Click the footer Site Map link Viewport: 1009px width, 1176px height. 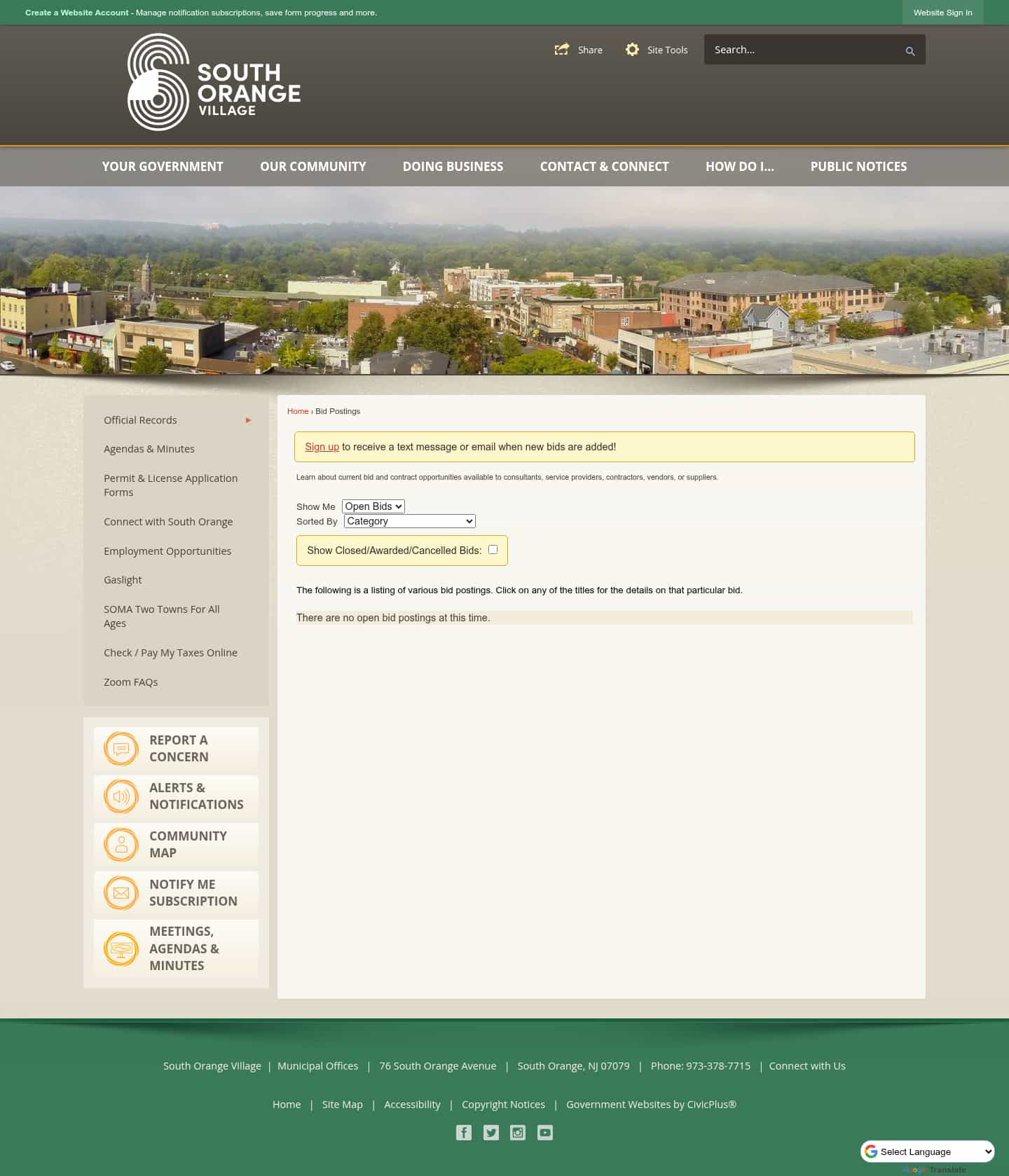point(343,1105)
